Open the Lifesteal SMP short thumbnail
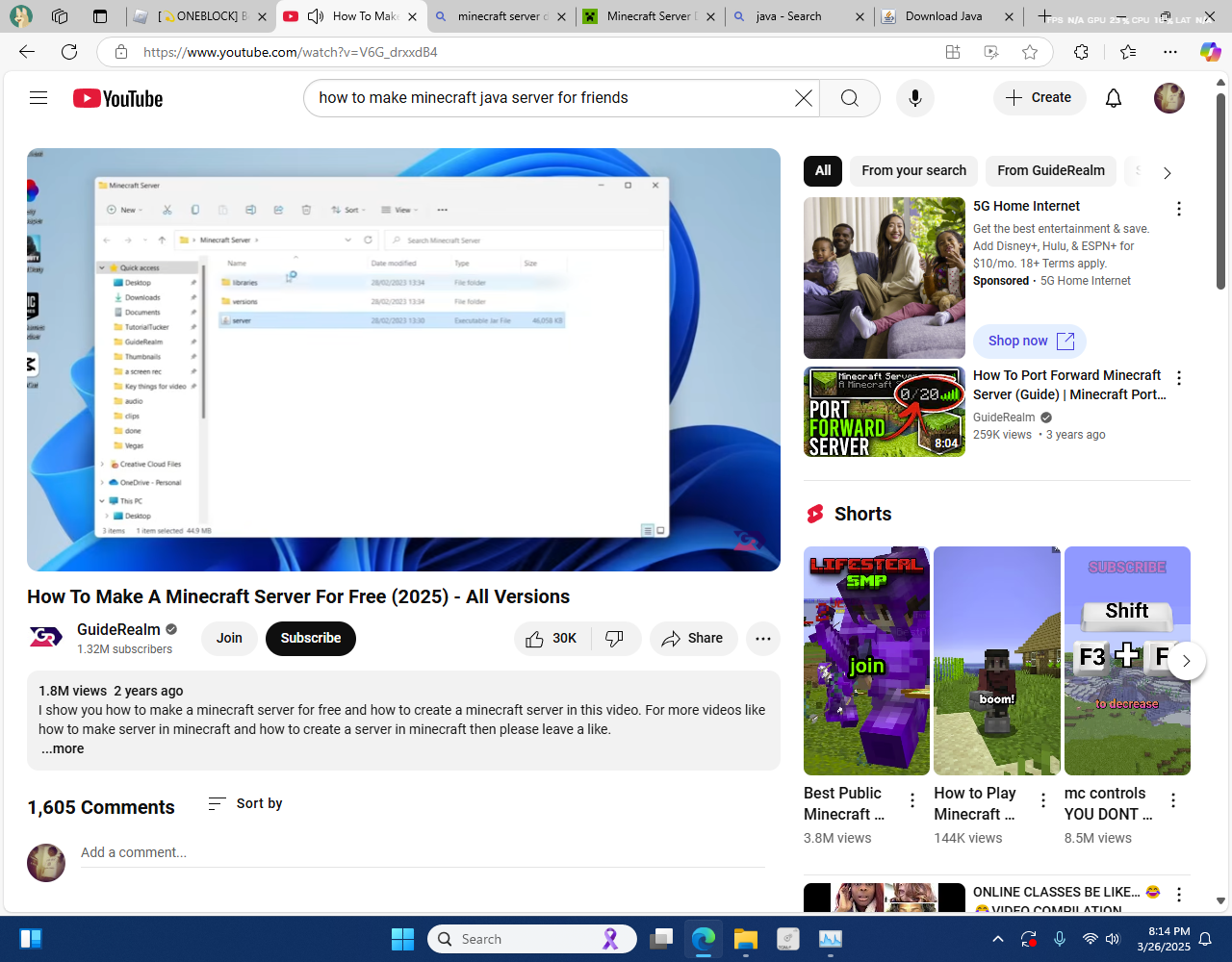The image size is (1232, 962). coord(866,661)
